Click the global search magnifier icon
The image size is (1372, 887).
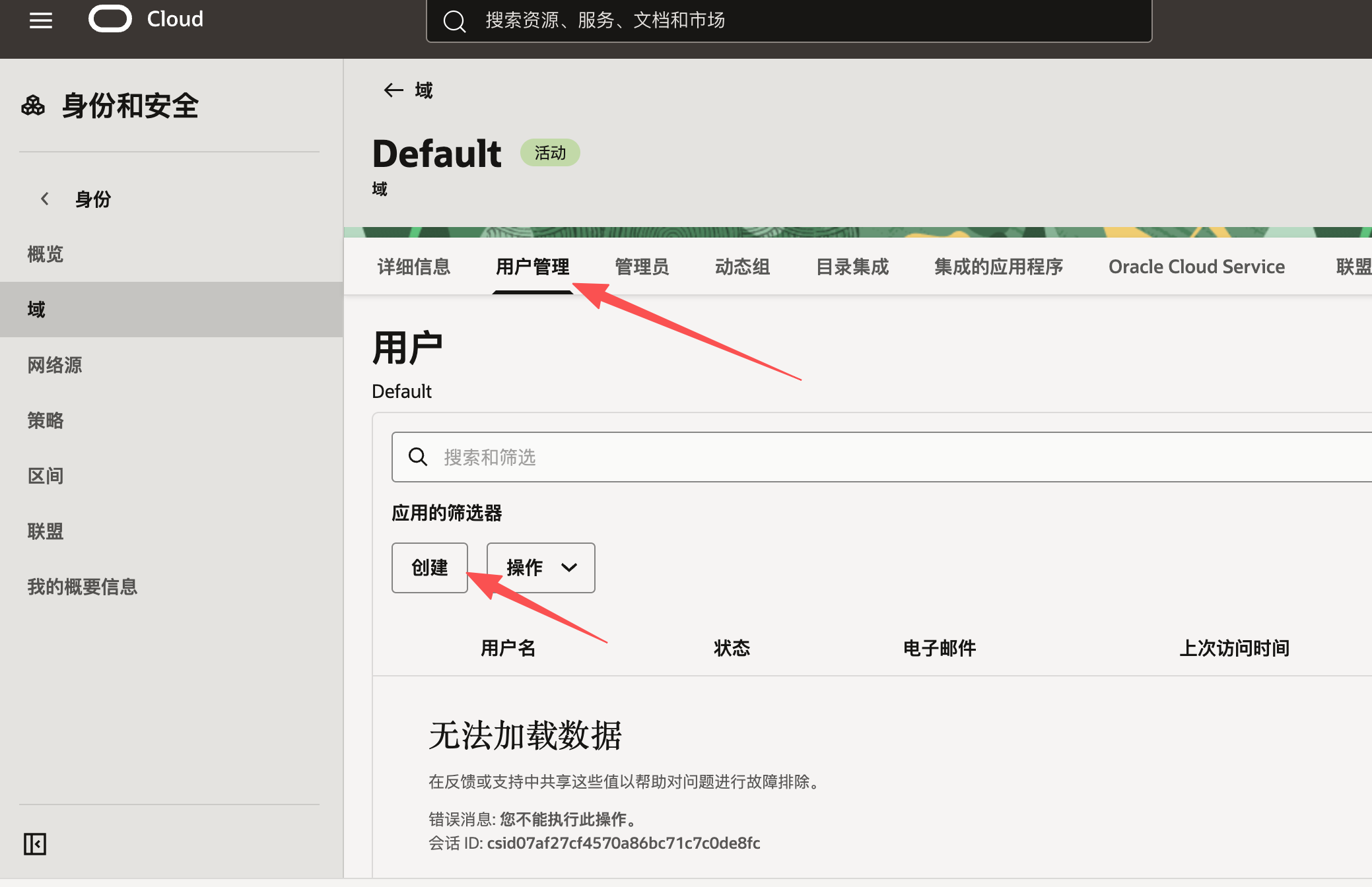coord(454,21)
